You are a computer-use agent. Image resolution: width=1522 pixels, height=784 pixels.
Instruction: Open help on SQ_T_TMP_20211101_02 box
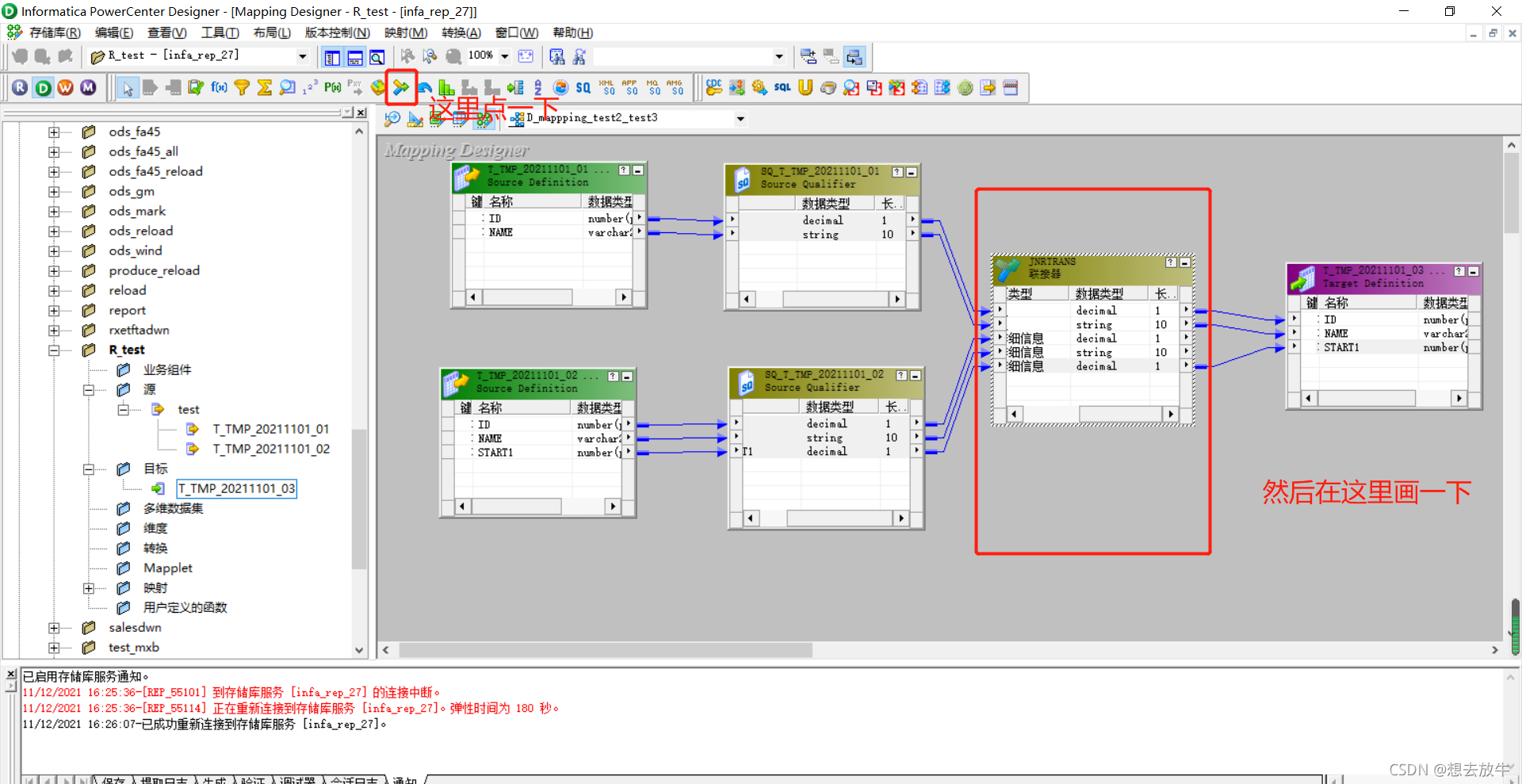pos(901,375)
